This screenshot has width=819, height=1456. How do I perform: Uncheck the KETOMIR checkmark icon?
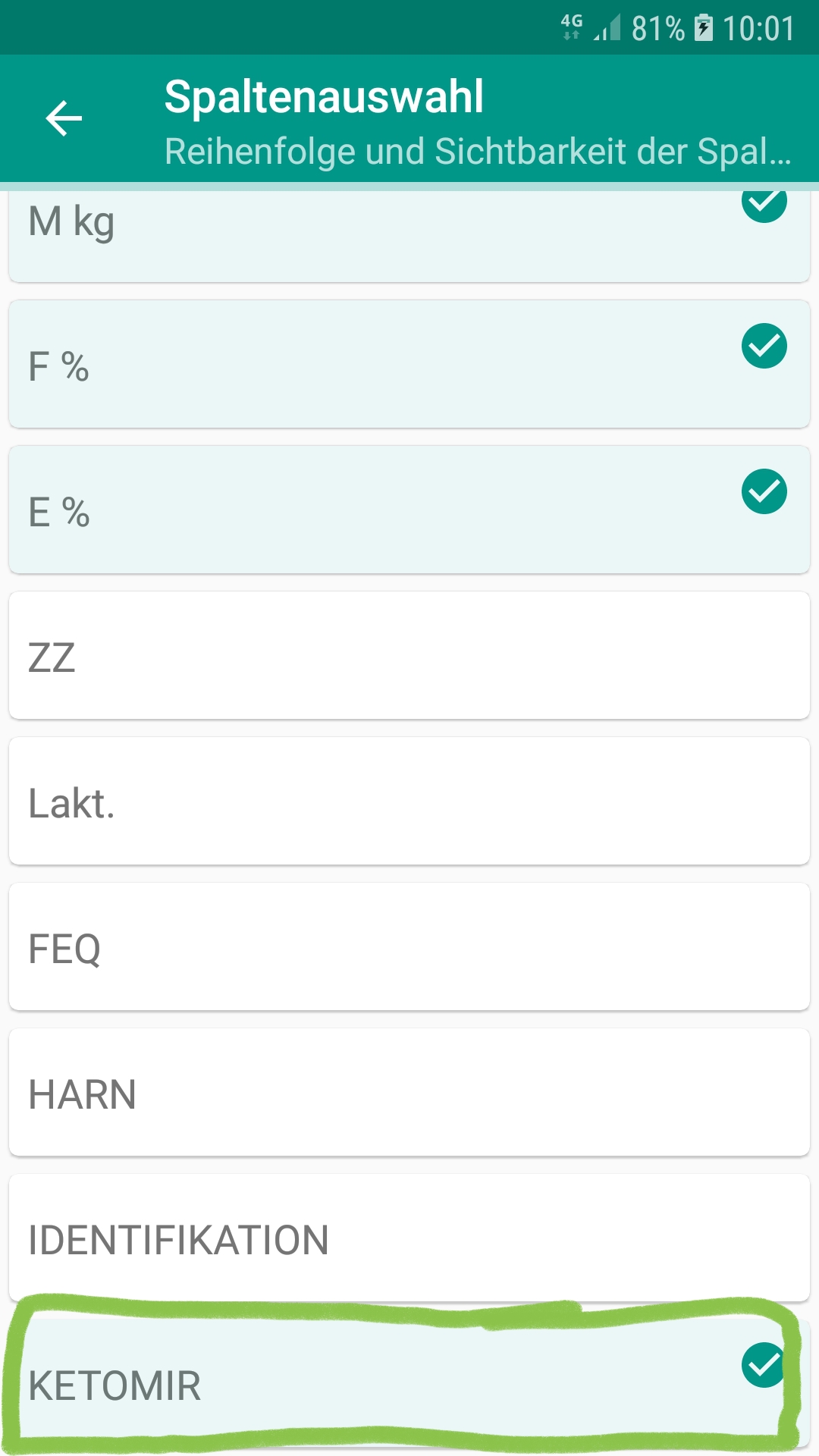763,1364
